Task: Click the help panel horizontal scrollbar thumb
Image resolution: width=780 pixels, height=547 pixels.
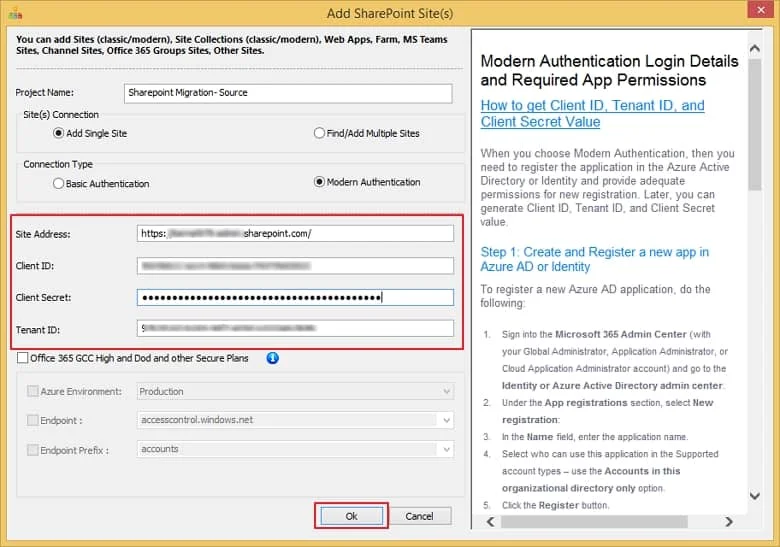Action: [594, 522]
